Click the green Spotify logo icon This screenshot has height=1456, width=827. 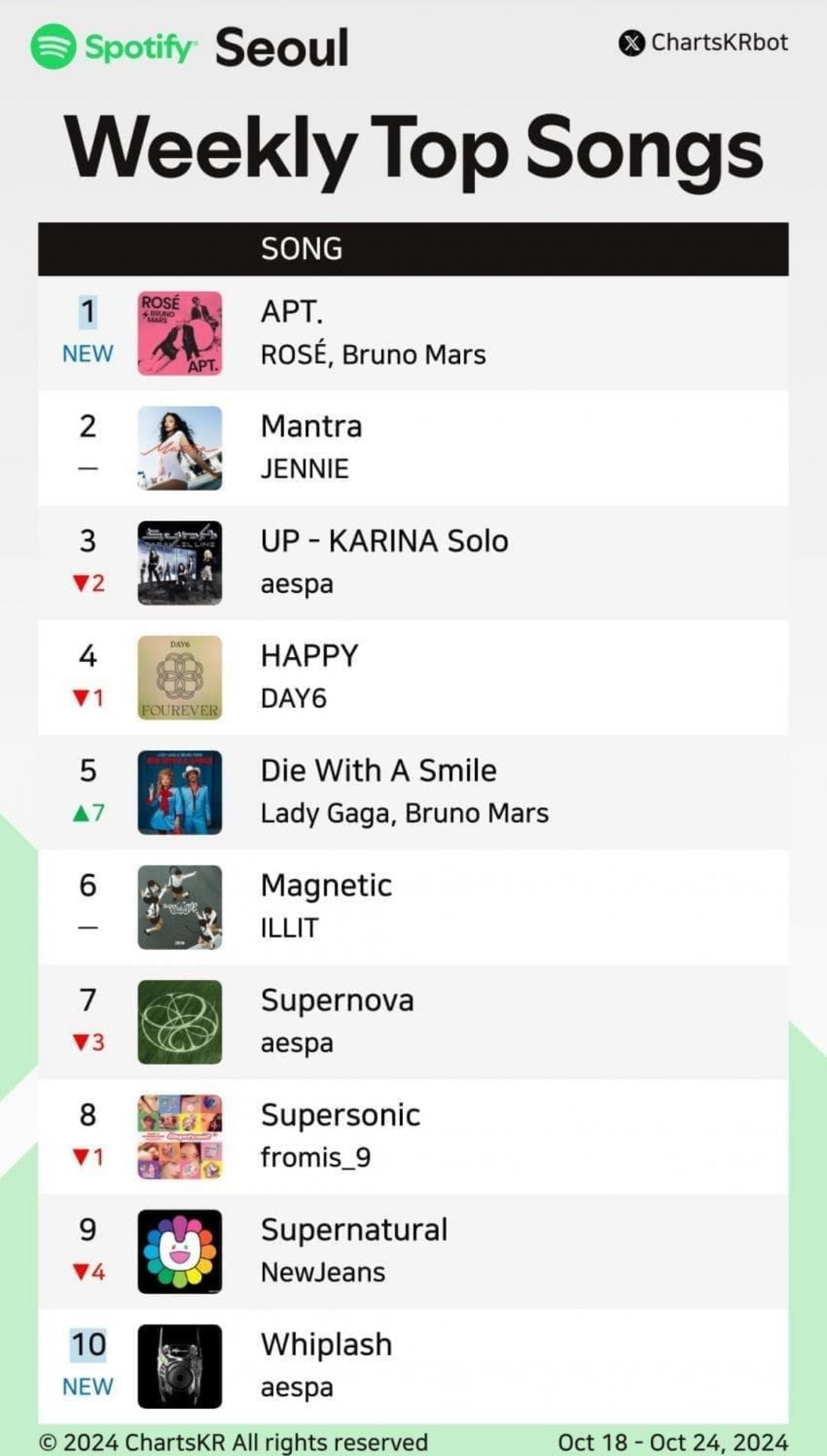(x=53, y=47)
